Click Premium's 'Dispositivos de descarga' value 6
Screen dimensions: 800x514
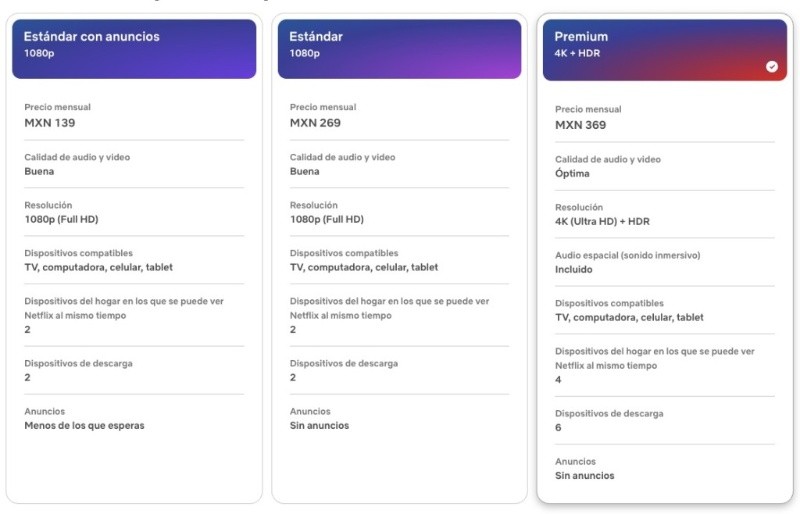(558, 427)
